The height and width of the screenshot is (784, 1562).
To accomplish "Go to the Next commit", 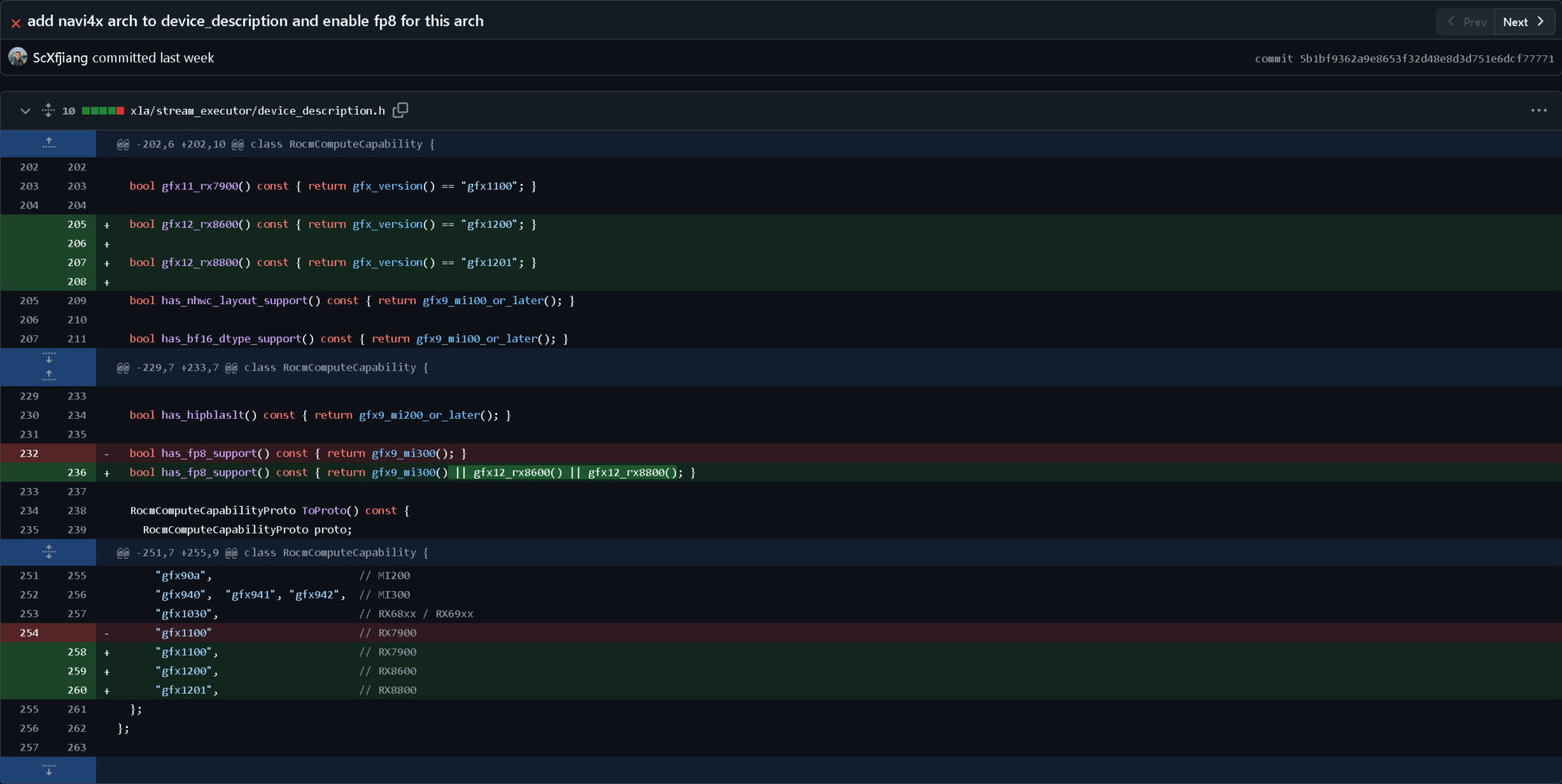I will click(x=1524, y=22).
